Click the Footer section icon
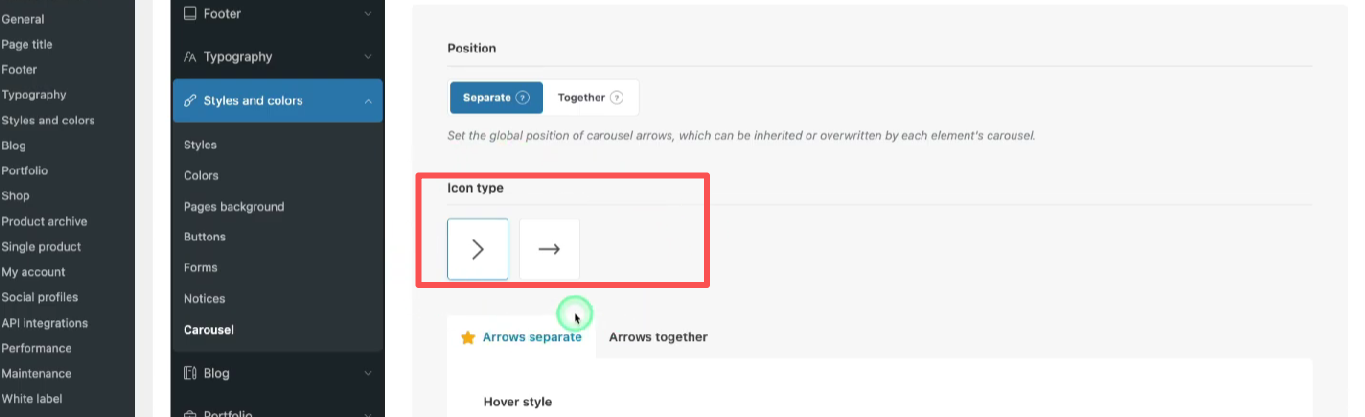 click(x=190, y=14)
